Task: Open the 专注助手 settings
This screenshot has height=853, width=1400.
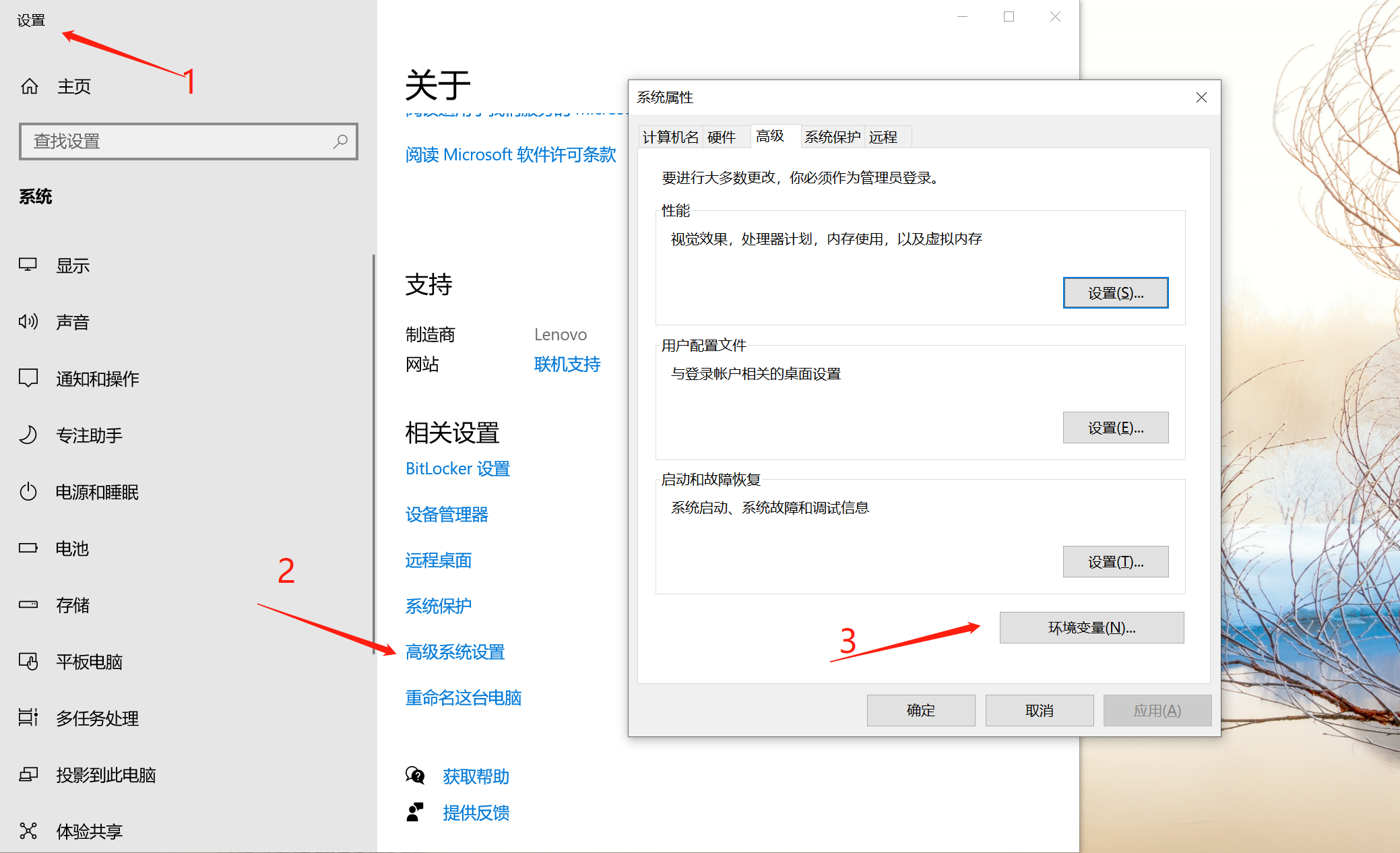Action: (x=88, y=435)
